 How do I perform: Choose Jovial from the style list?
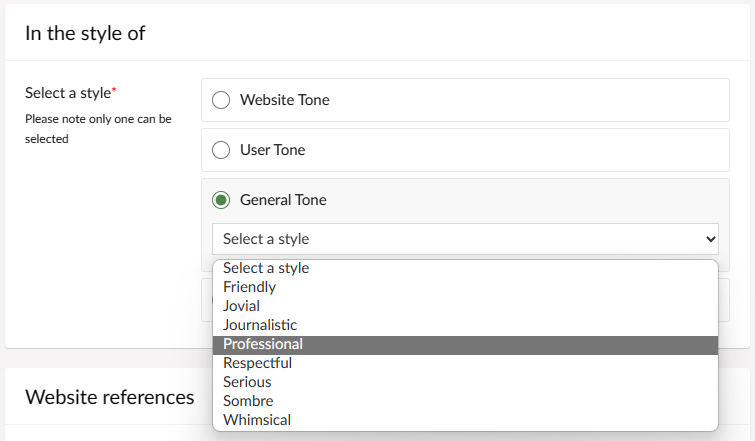tap(465, 306)
